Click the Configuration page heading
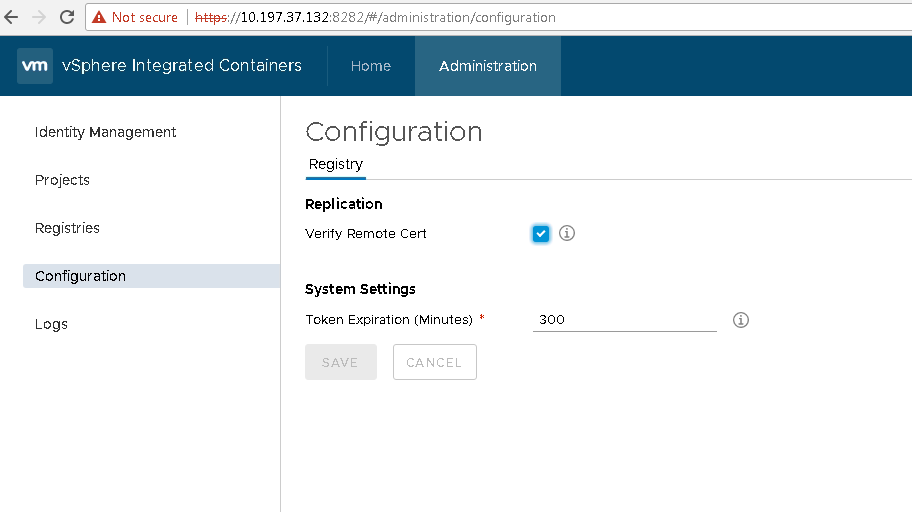912x512 pixels. 394,132
